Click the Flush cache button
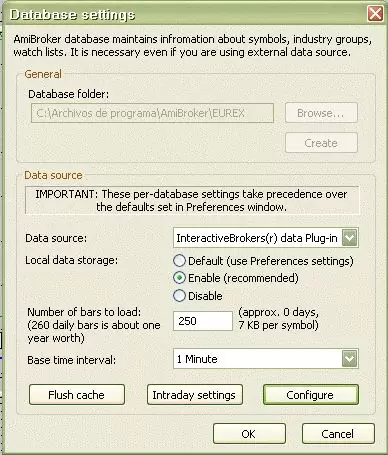The width and height of the screenshot is (388, 455). (77, 395)
